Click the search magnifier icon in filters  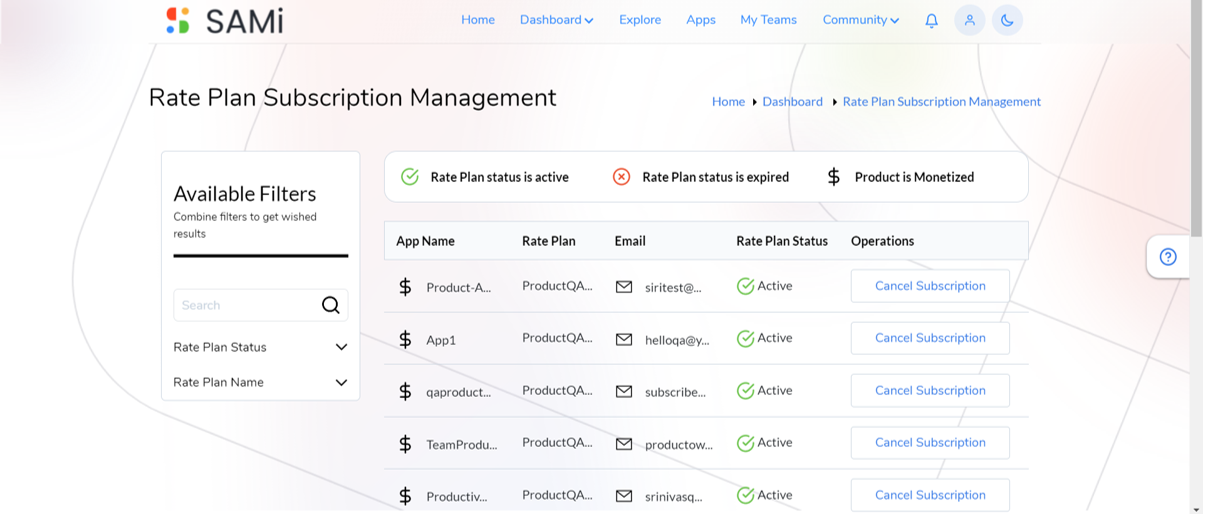click(x=330, y=305)
